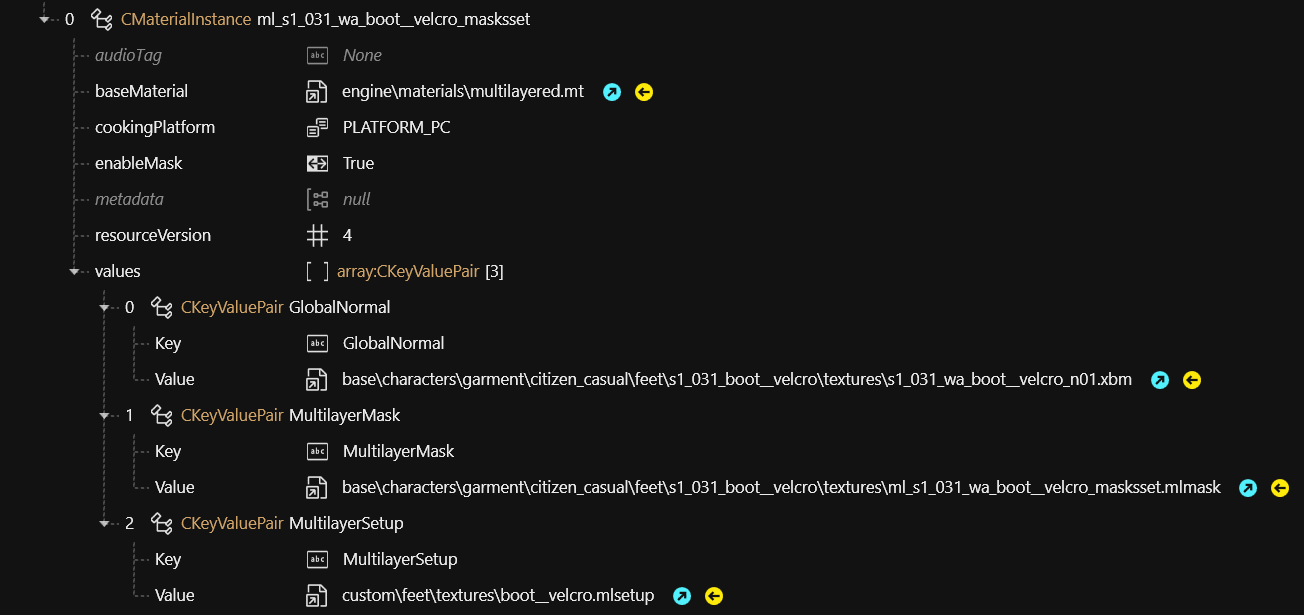Collapse the CMaterialInstance root node

click(x=44, y=19)
